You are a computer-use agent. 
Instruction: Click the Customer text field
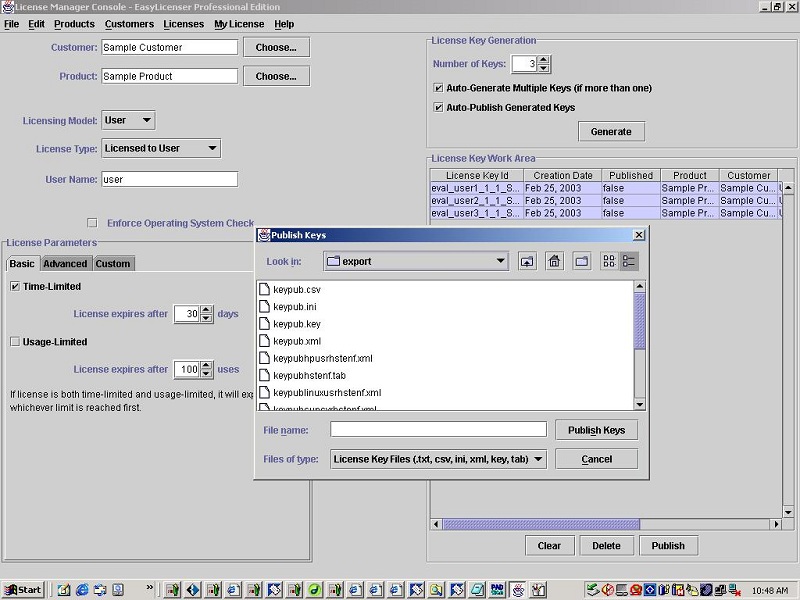pyautogui.click(x=169, y=47)
